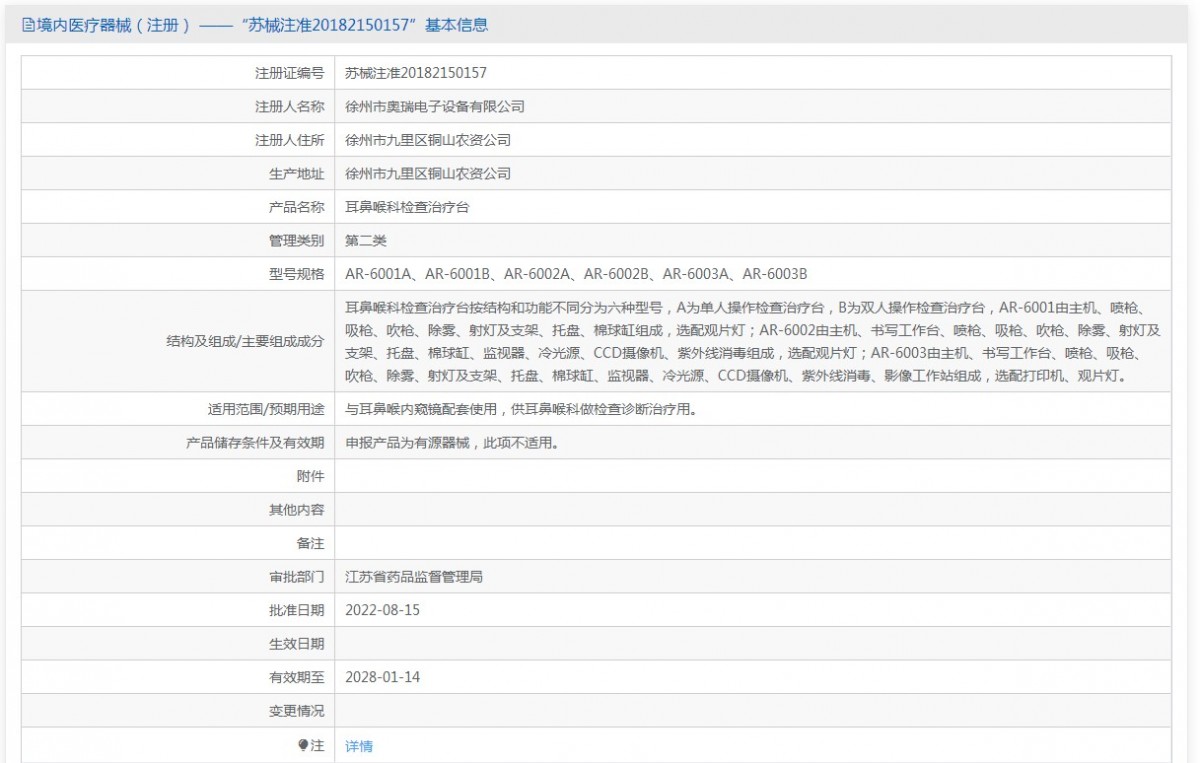Click the 变更情况 row label
This screenshot has width=1200, height=763.
tap(297, 711)
